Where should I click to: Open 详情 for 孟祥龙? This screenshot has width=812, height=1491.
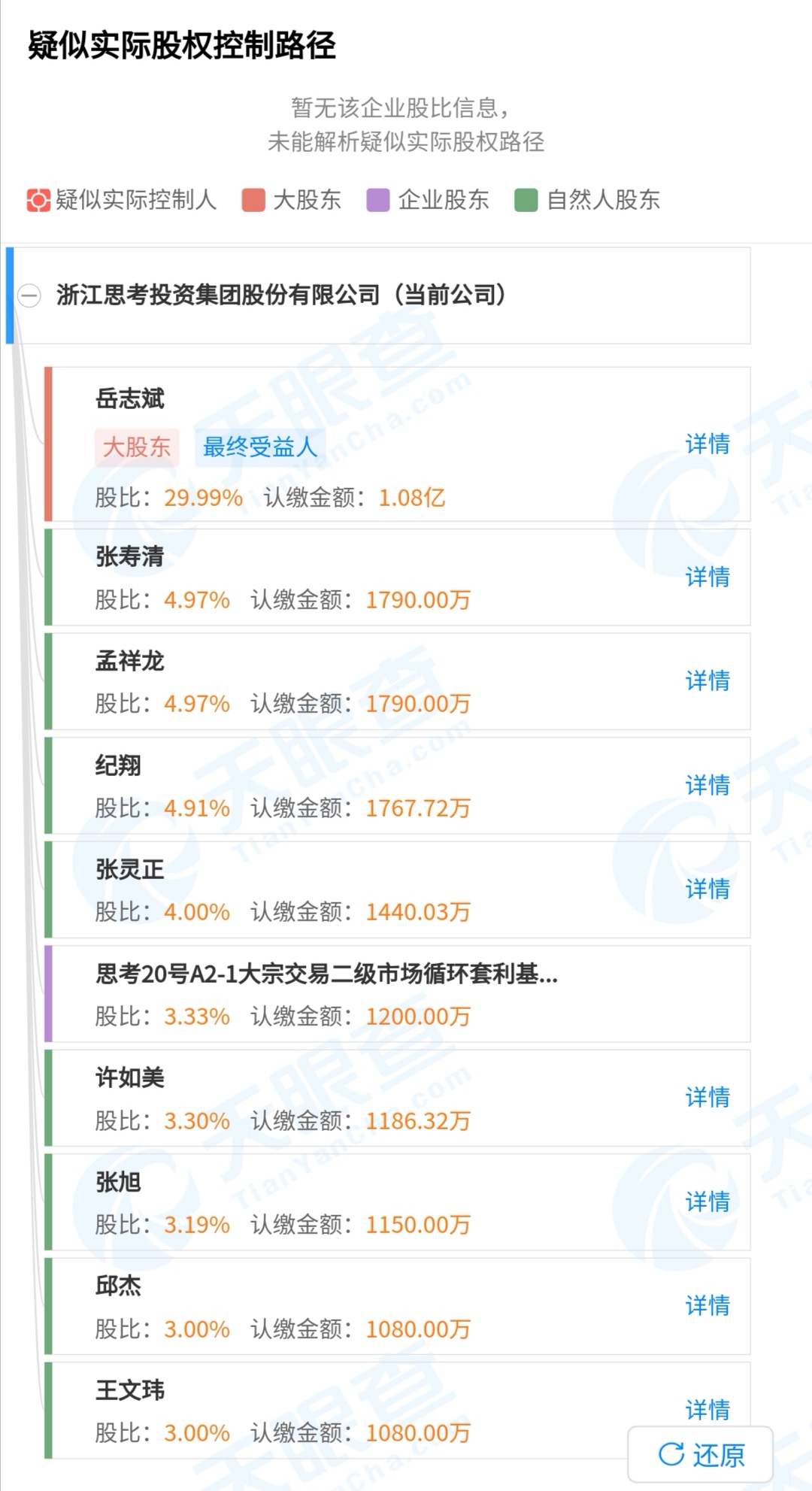tap(707, 680)
